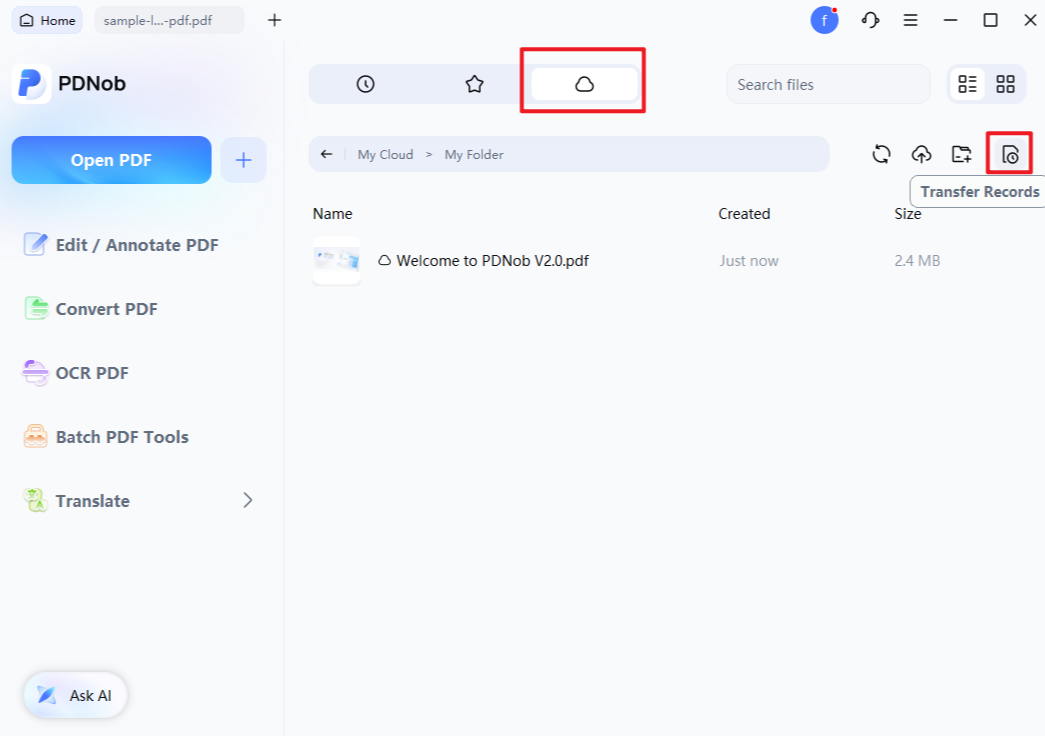
Task: Click the Convert PDF green icon
Action: point(36,309)
